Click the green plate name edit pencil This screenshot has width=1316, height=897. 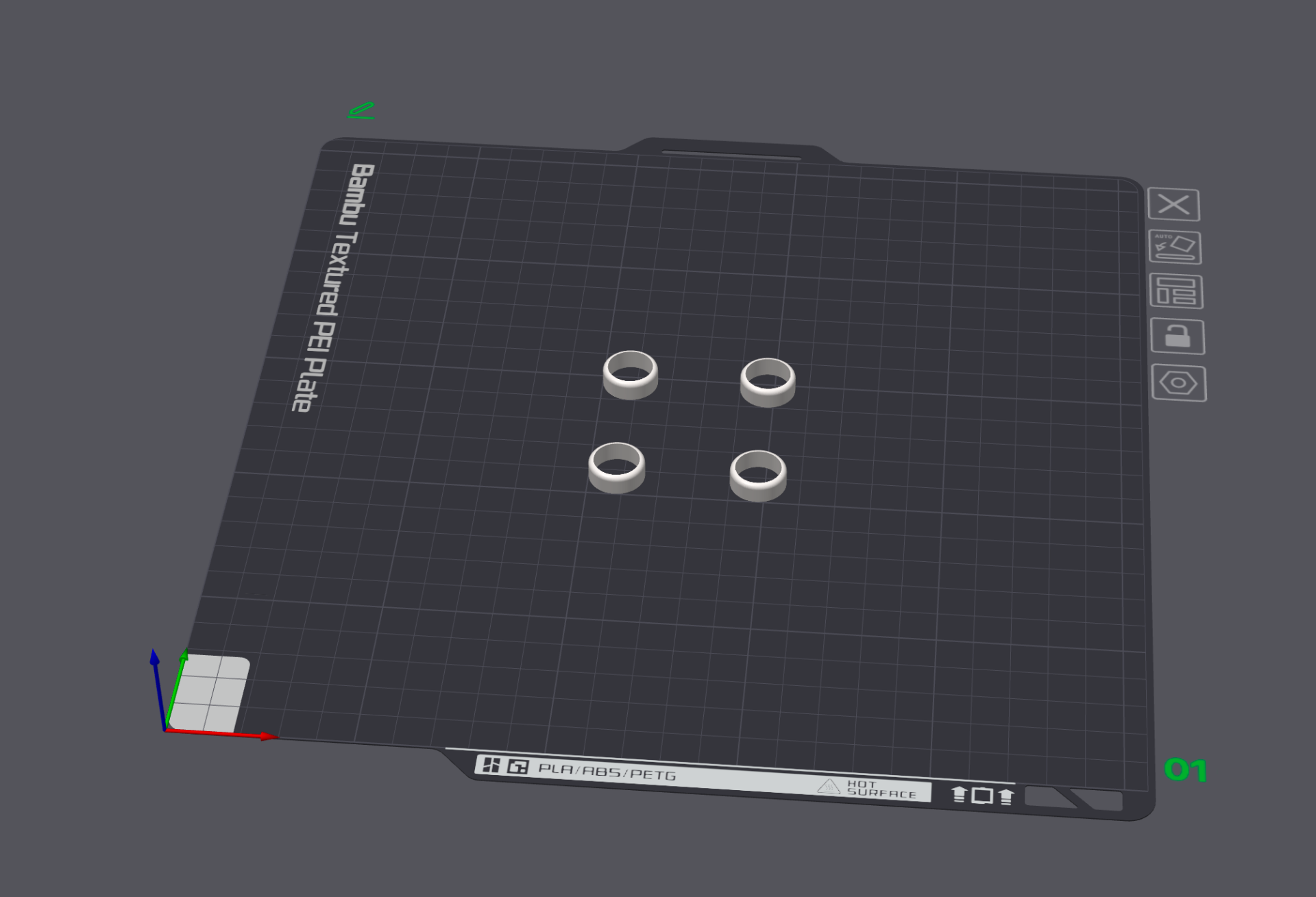pyautogui.click(x=361, y=110)
